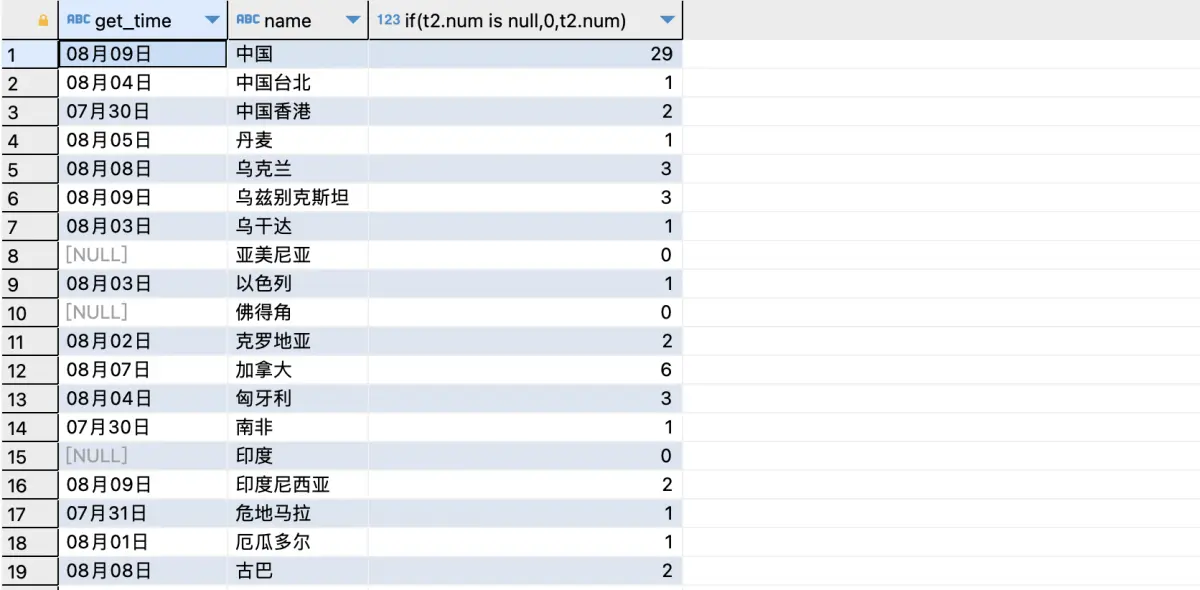Select the [NULL] get_time cell for 印度
Screen dimensions: 1200x590
coord(143,456)
